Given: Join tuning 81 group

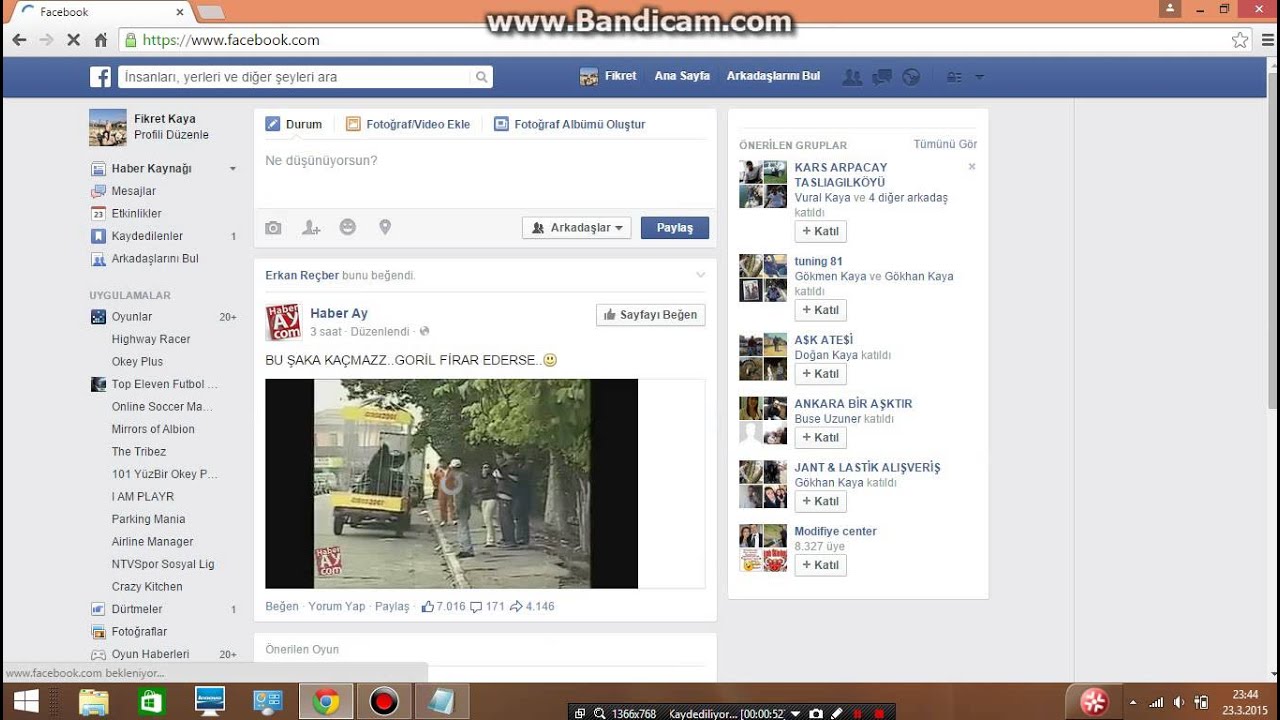Looking at the screenshot, I should pyautogui.click(x=821, y=310).
